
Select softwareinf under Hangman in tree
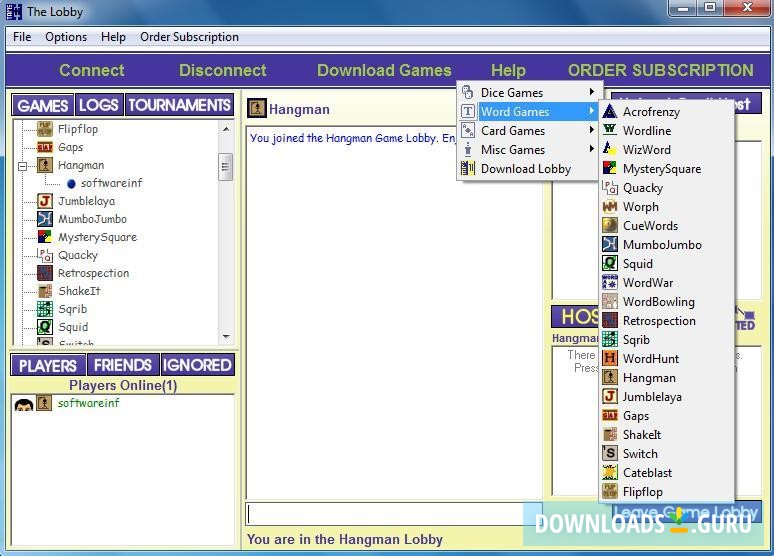[112, 183]
